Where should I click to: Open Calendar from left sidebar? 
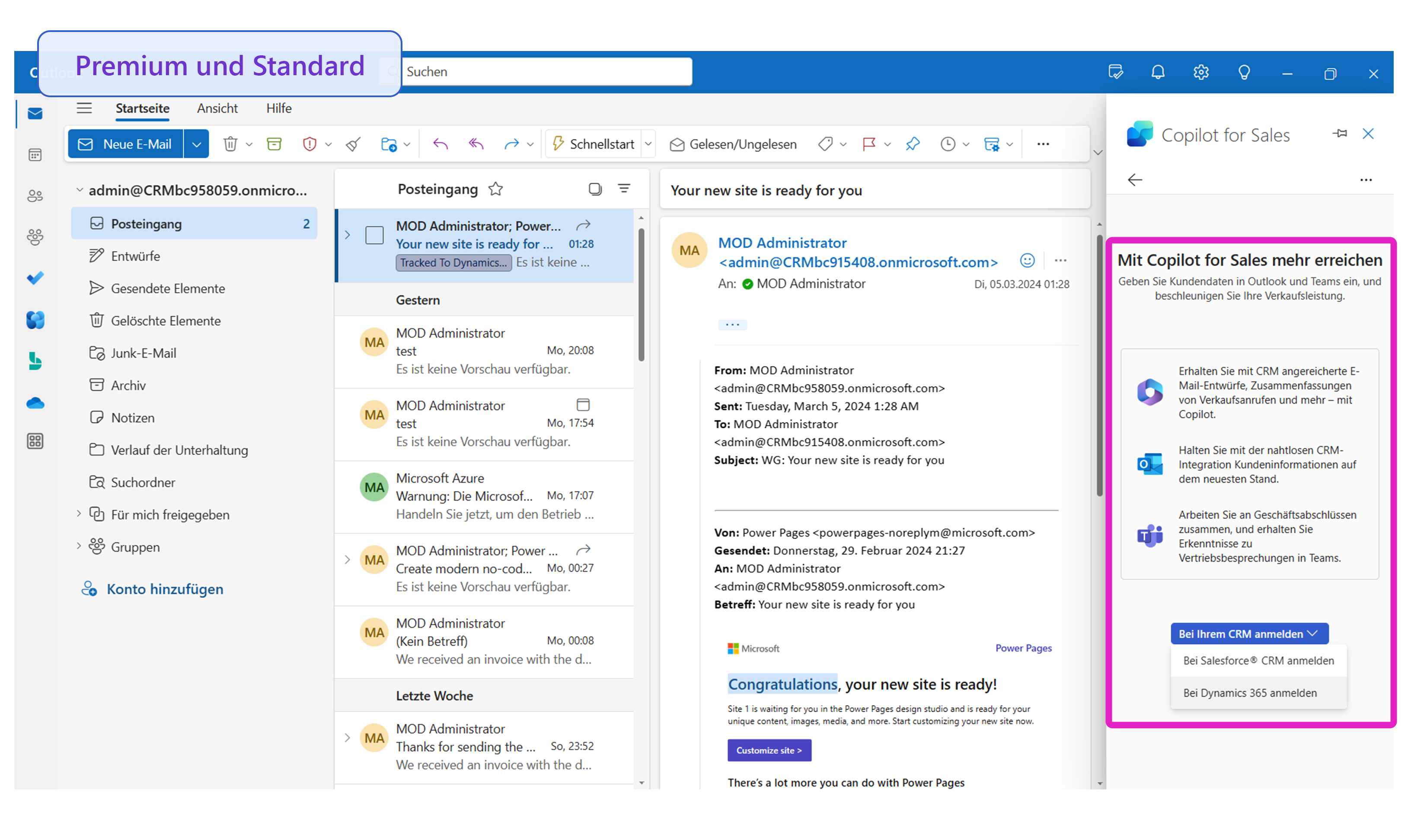pyautogui.click(x=35, y=155)
